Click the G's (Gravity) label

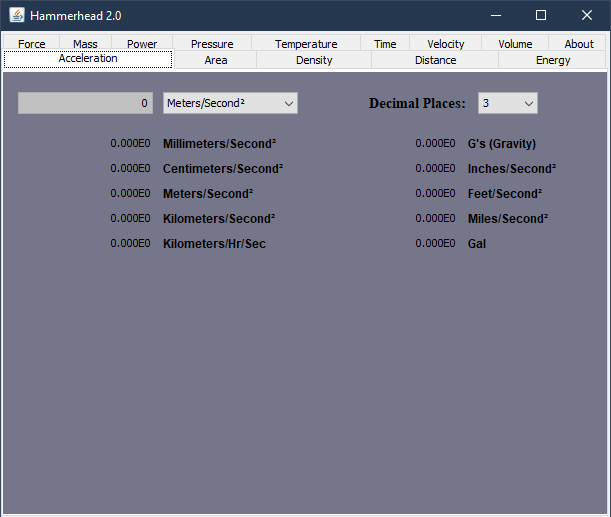pos(502,144)
